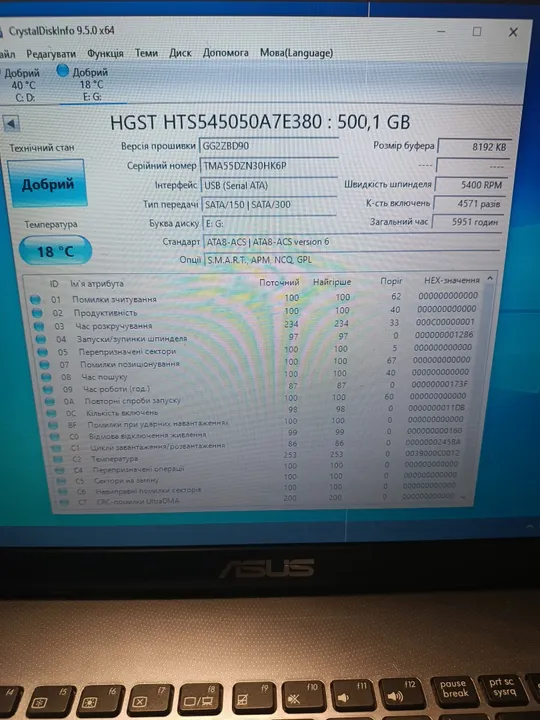Screen dimensions: 540x720
Task: Select the C: D: disk tab at 40 °C
Action: 22,85
